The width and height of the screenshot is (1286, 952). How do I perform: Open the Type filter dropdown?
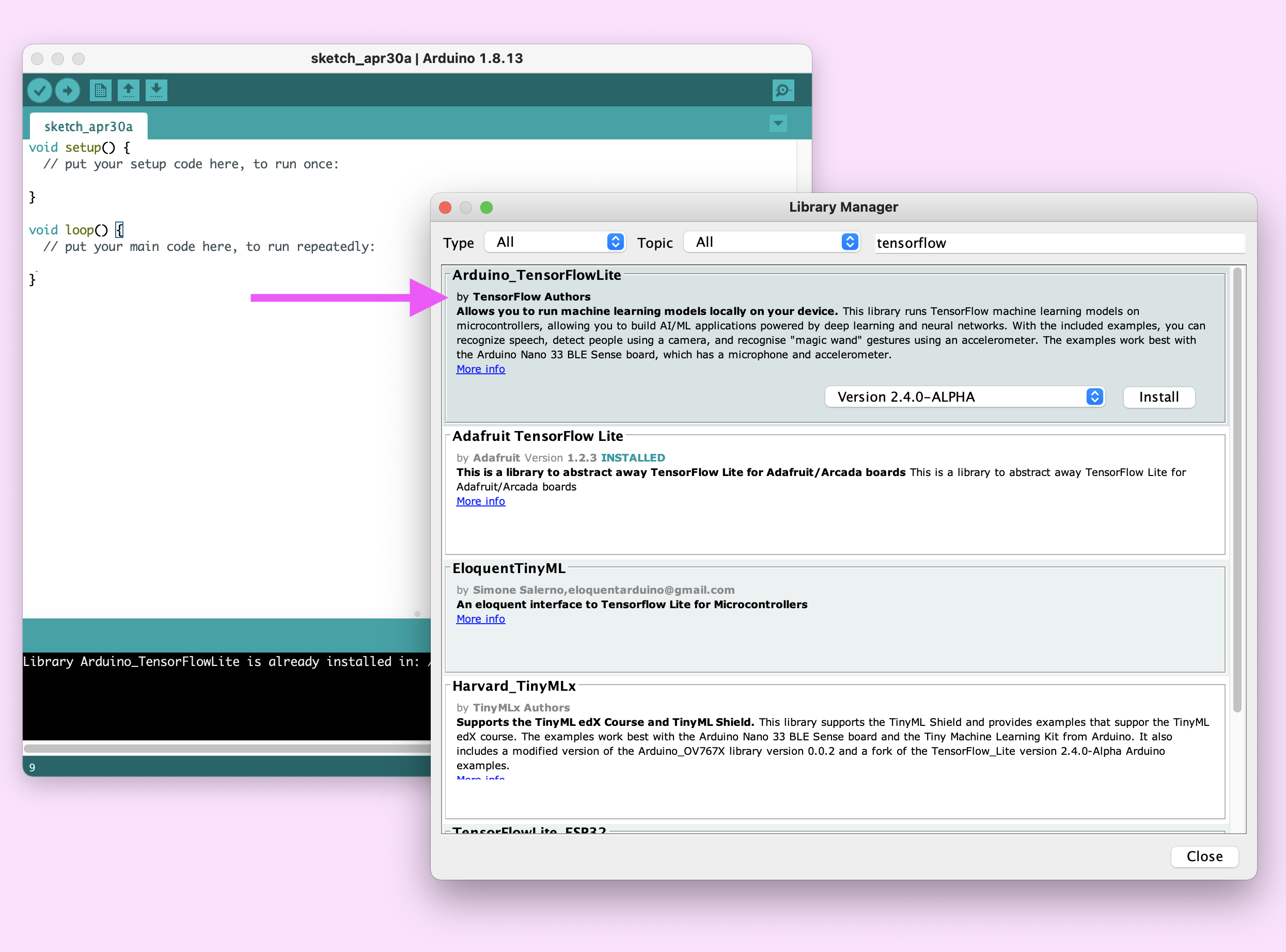[x=555, y=242]
